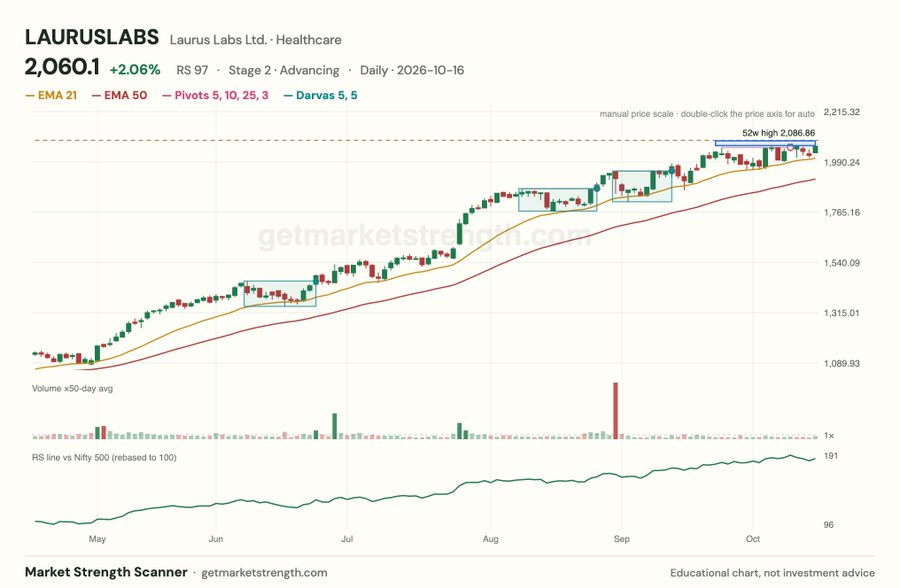Click the 52w high 2,086.86 label

point(778,133)
